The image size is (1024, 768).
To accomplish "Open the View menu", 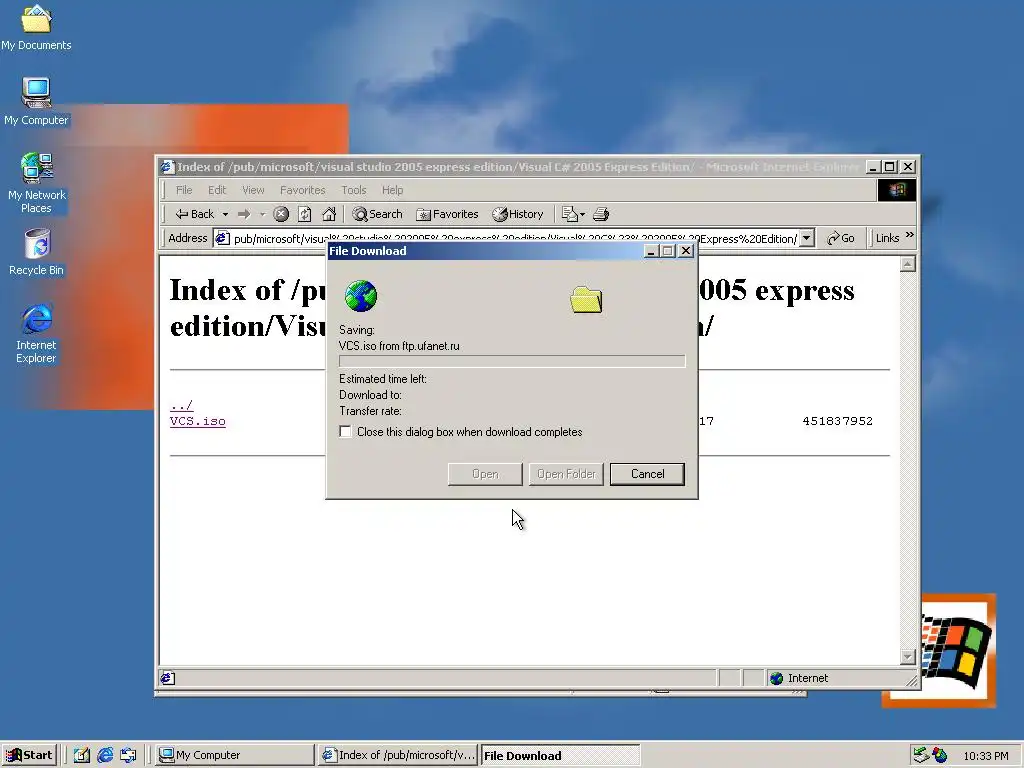I will (x=253, y=190).
